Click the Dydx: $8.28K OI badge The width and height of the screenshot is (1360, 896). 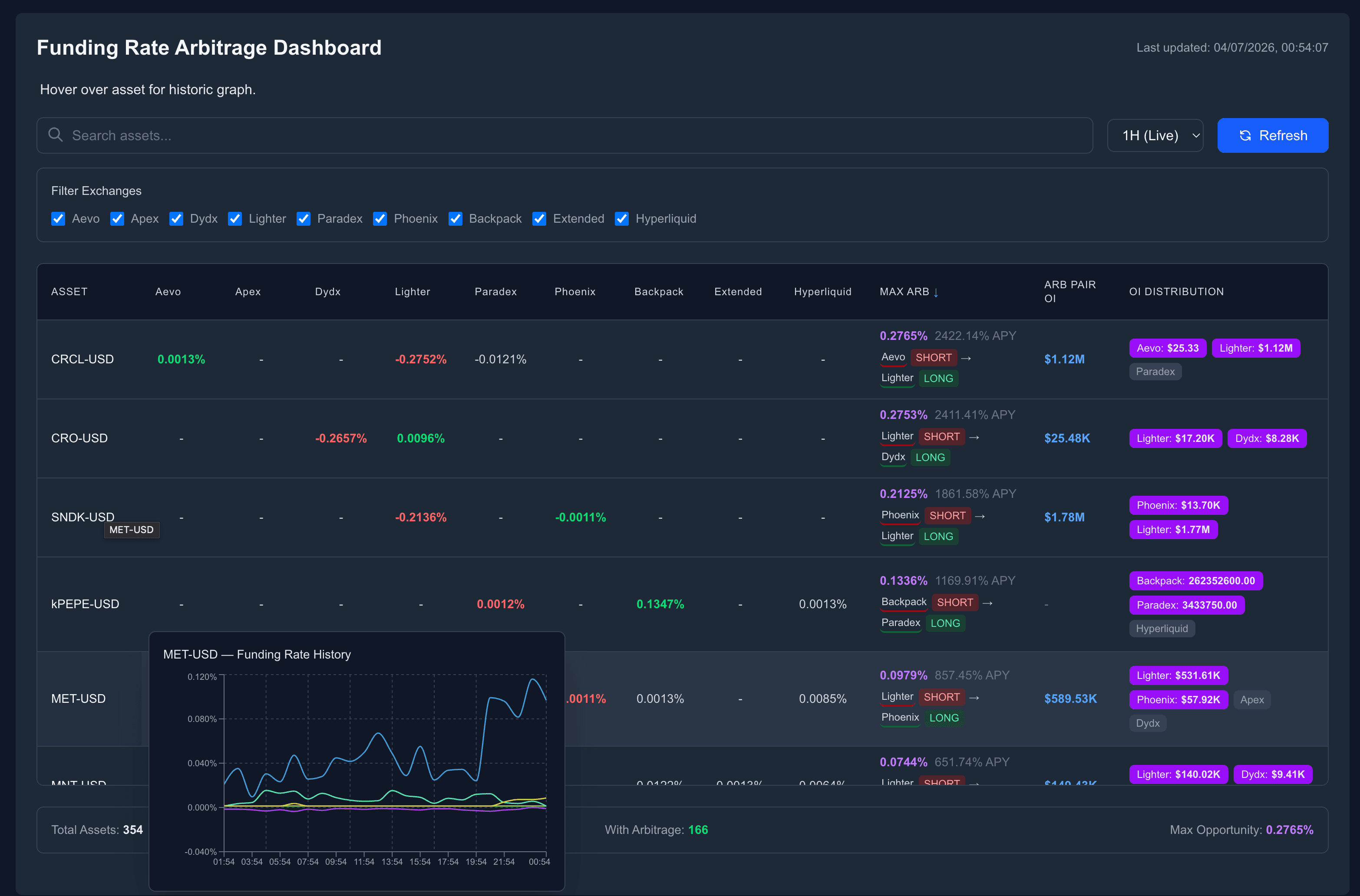1266,438
